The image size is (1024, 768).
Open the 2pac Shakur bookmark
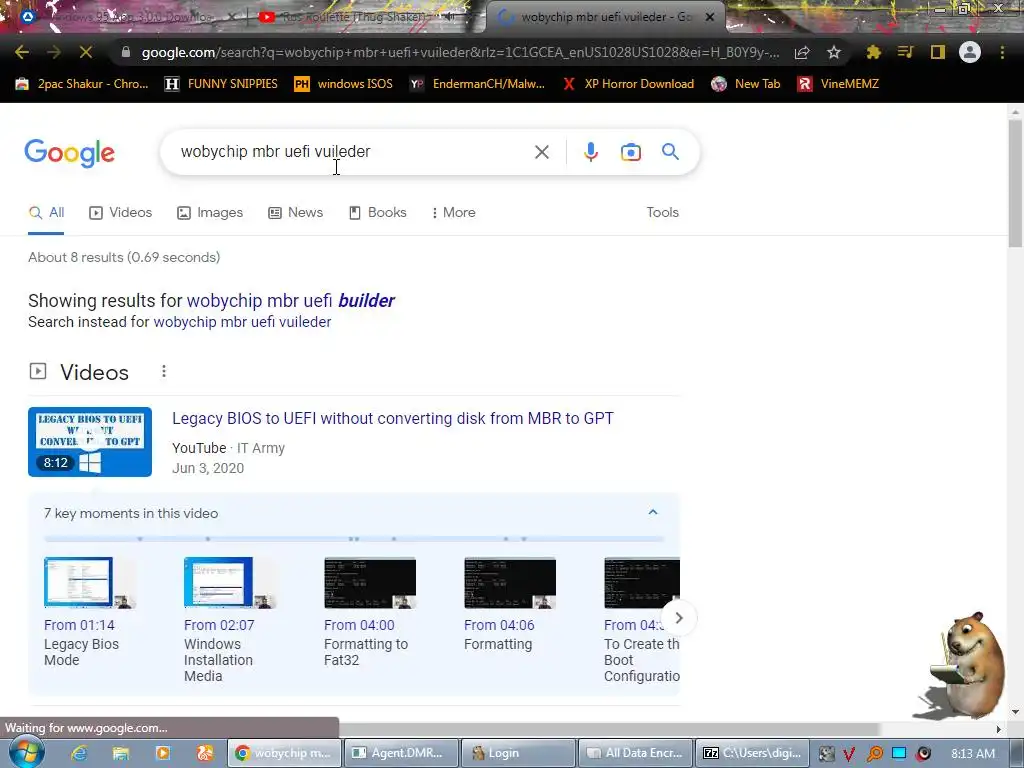pyautogui.click(x=82, y=84)
